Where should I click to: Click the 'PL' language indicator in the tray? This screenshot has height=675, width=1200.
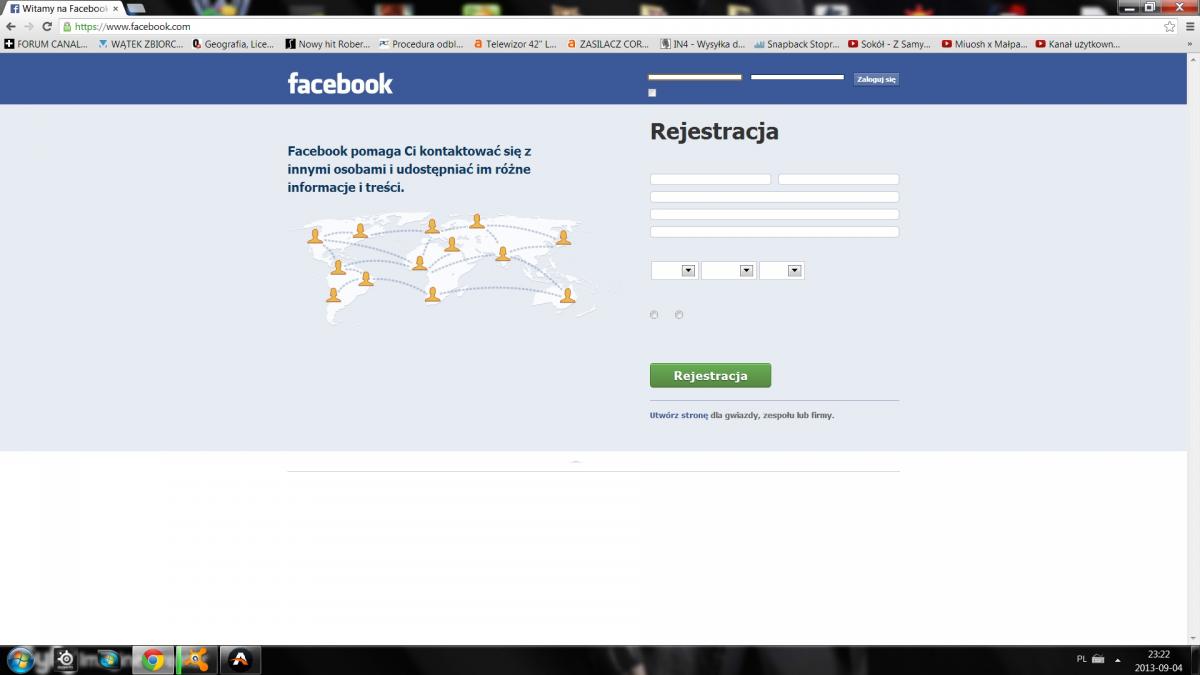pos(1082,659)
